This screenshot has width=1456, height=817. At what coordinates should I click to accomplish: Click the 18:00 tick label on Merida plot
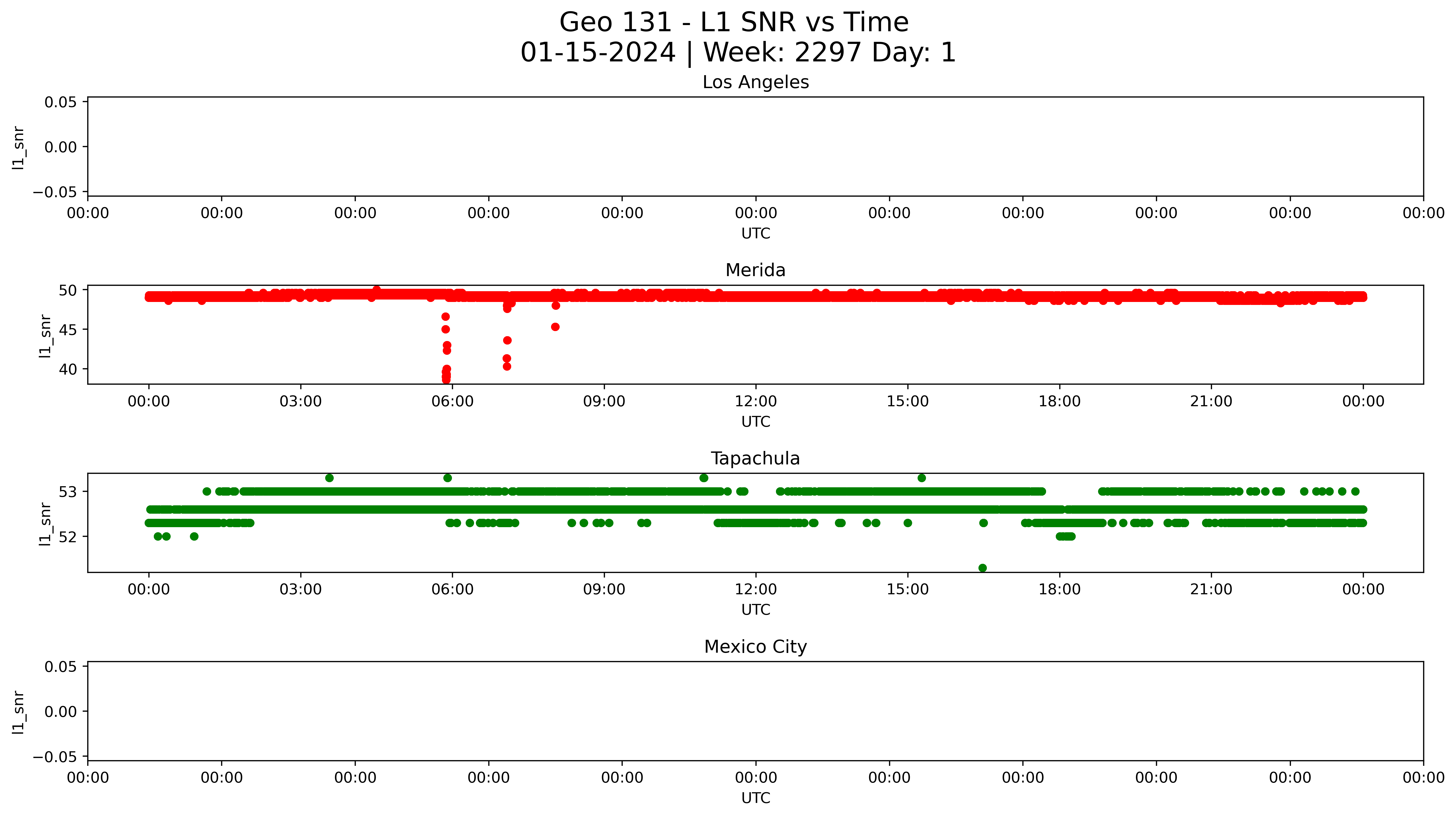(1059, 401)
